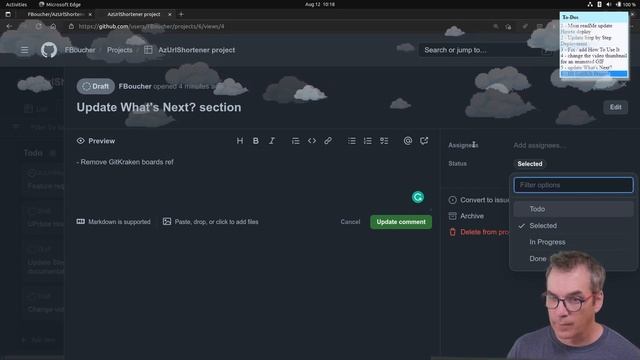640x360 pixels.
Task: Click in the Filter options field
Action: [x=573, y=185]
